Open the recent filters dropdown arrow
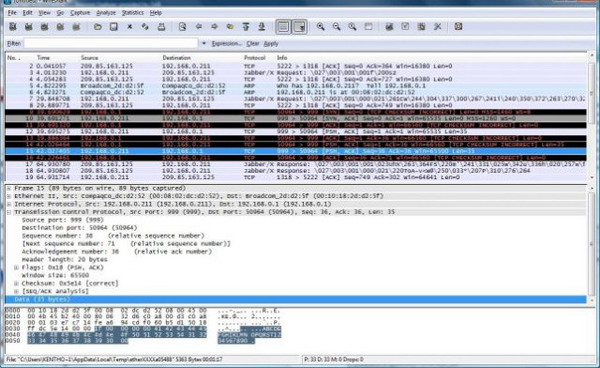Viewport: 600px width, 368px height. point(204,43)
